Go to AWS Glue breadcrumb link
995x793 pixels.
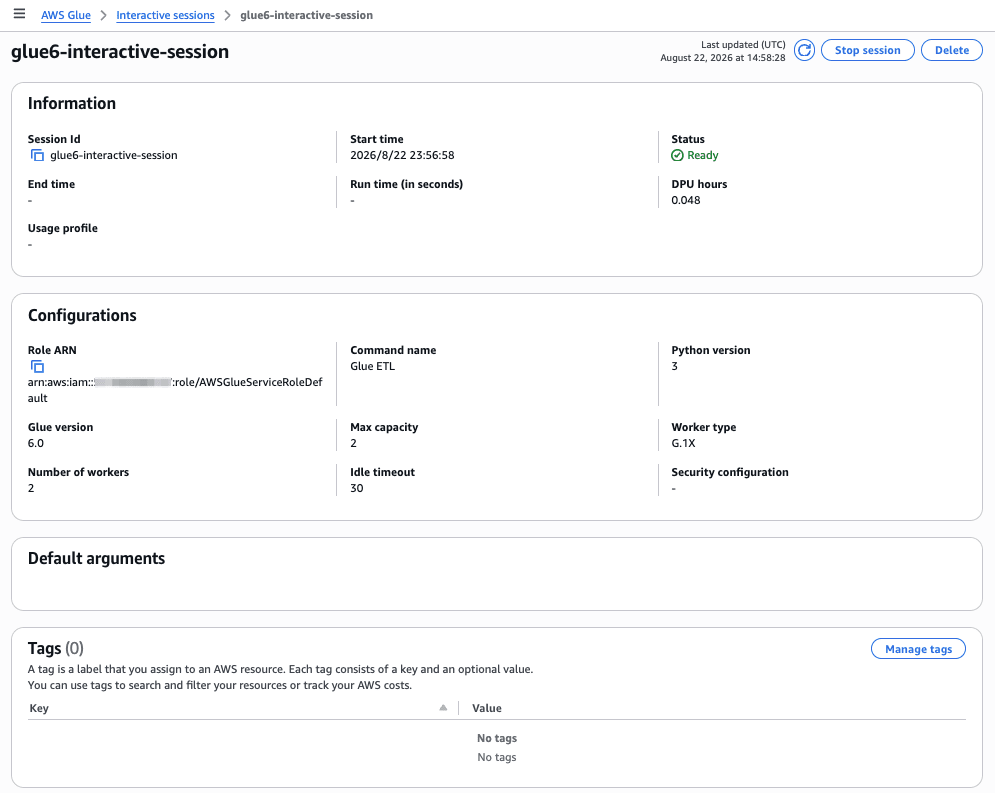pyautogui.click(x=66, y=15)
